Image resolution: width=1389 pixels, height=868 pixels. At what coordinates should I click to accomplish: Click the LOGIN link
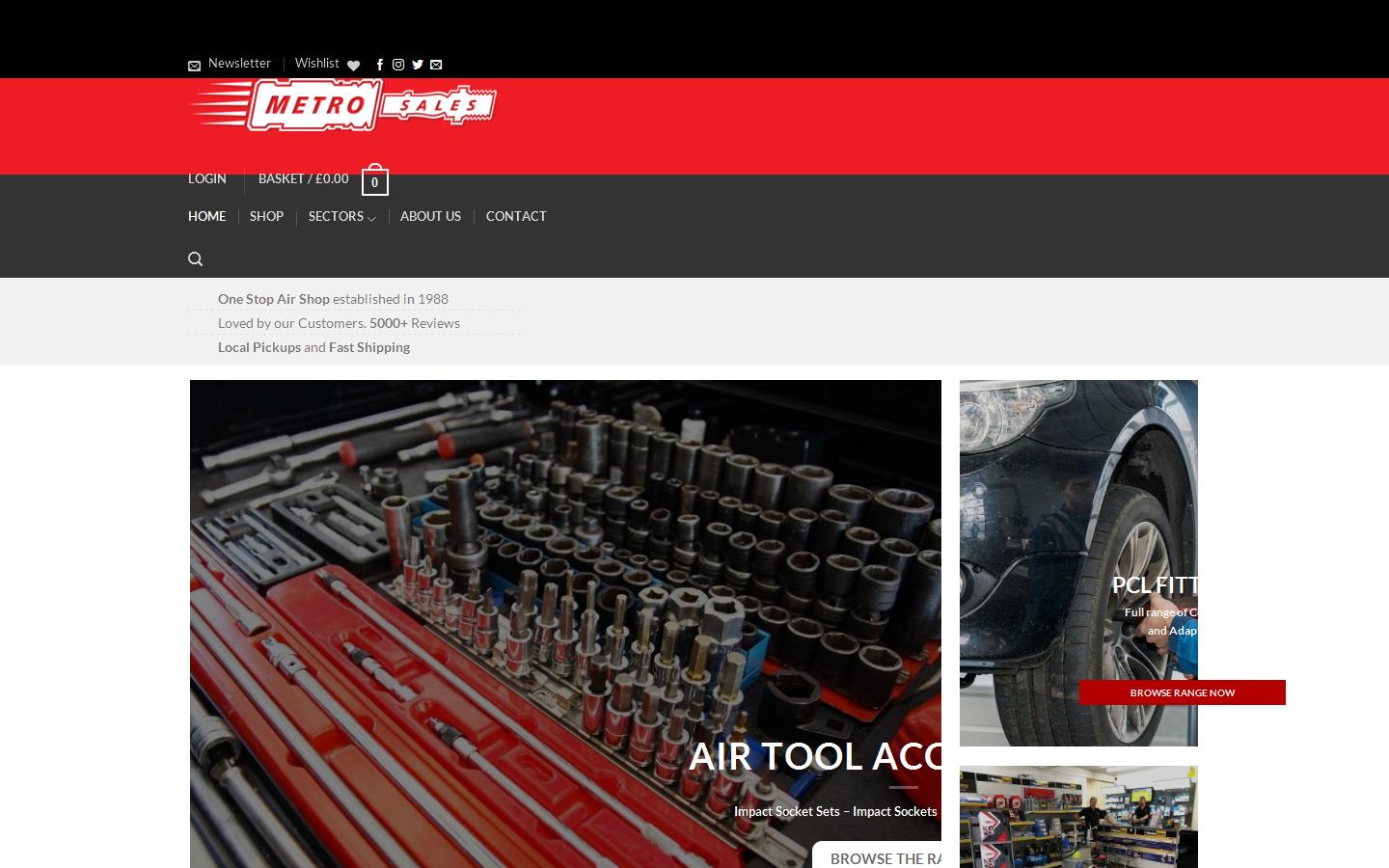pyautogui.click(x=206, y=178)
